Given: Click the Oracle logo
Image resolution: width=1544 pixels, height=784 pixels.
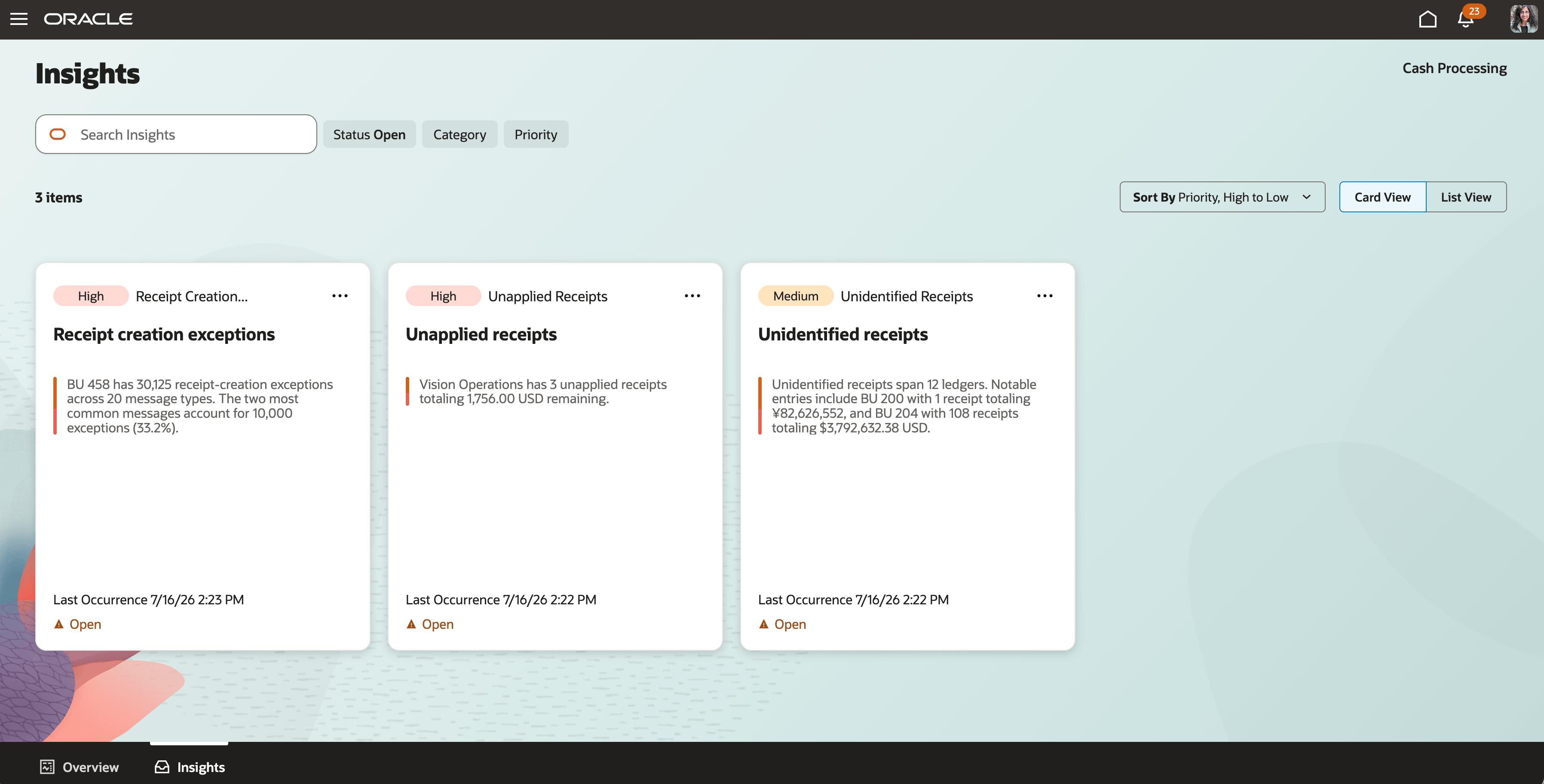Looking at the screenshot, I should [x=88, y=19].
